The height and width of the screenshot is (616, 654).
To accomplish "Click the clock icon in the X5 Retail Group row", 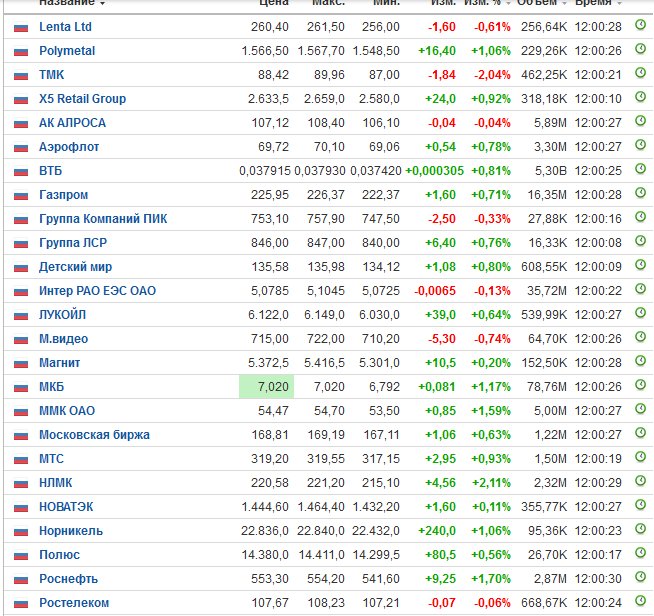I will click(640, 97).
